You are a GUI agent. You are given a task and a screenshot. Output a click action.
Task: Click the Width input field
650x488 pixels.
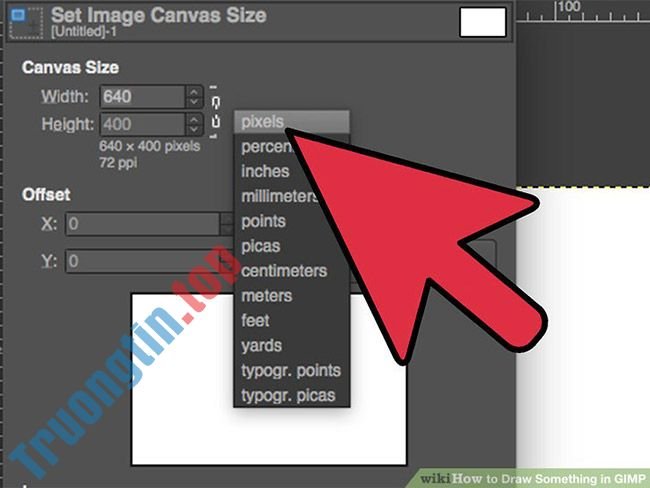(x=139, y=97)
